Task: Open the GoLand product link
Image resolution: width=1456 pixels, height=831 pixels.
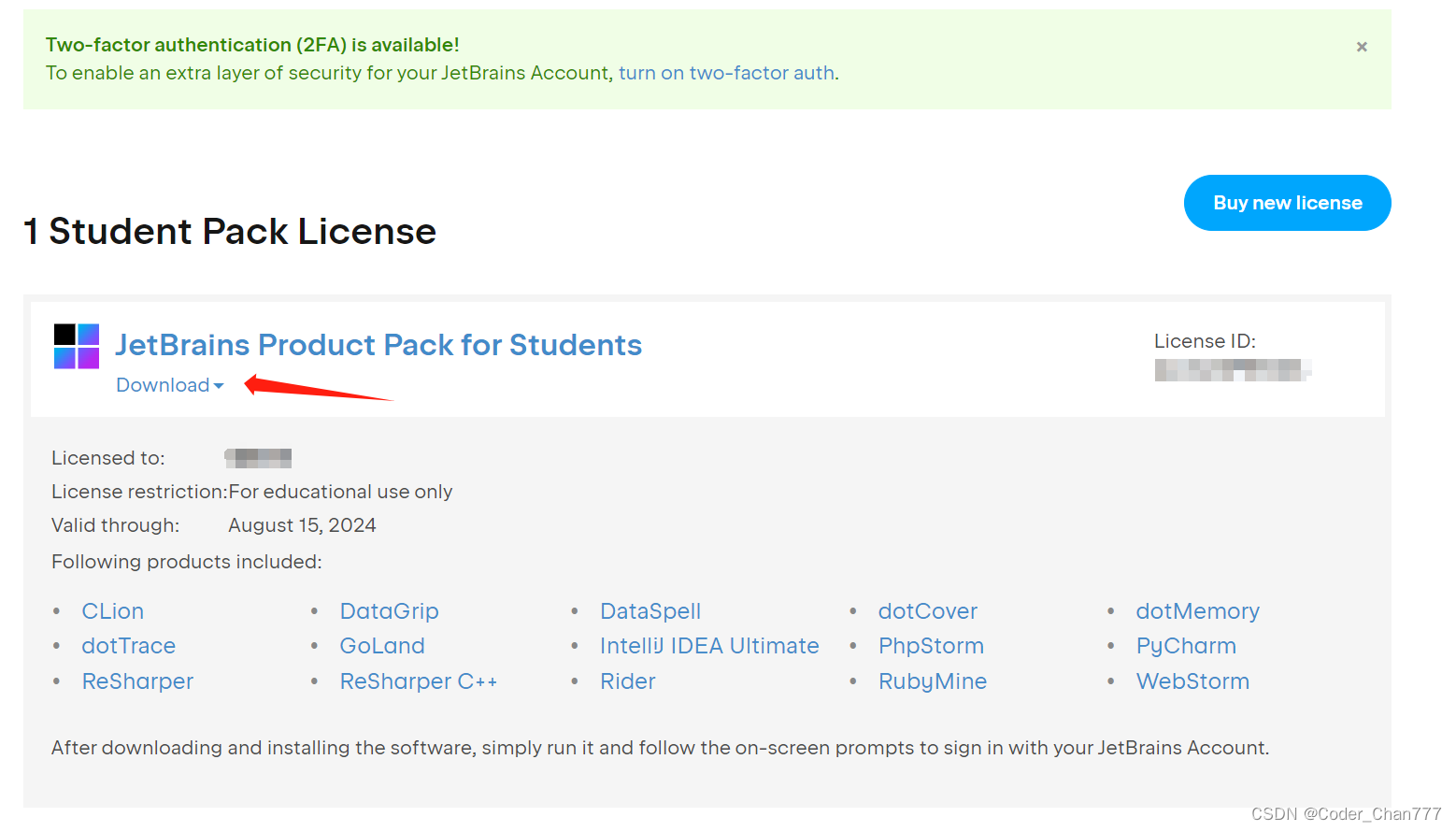Action: click(382, 646)
